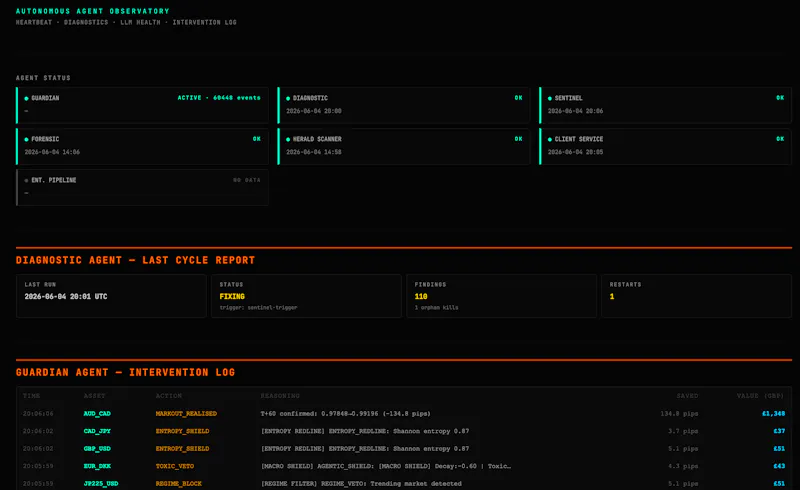This screenshot has height=490, width=800.
Task: Click the FIXING status value
Action: coord(232,297)
